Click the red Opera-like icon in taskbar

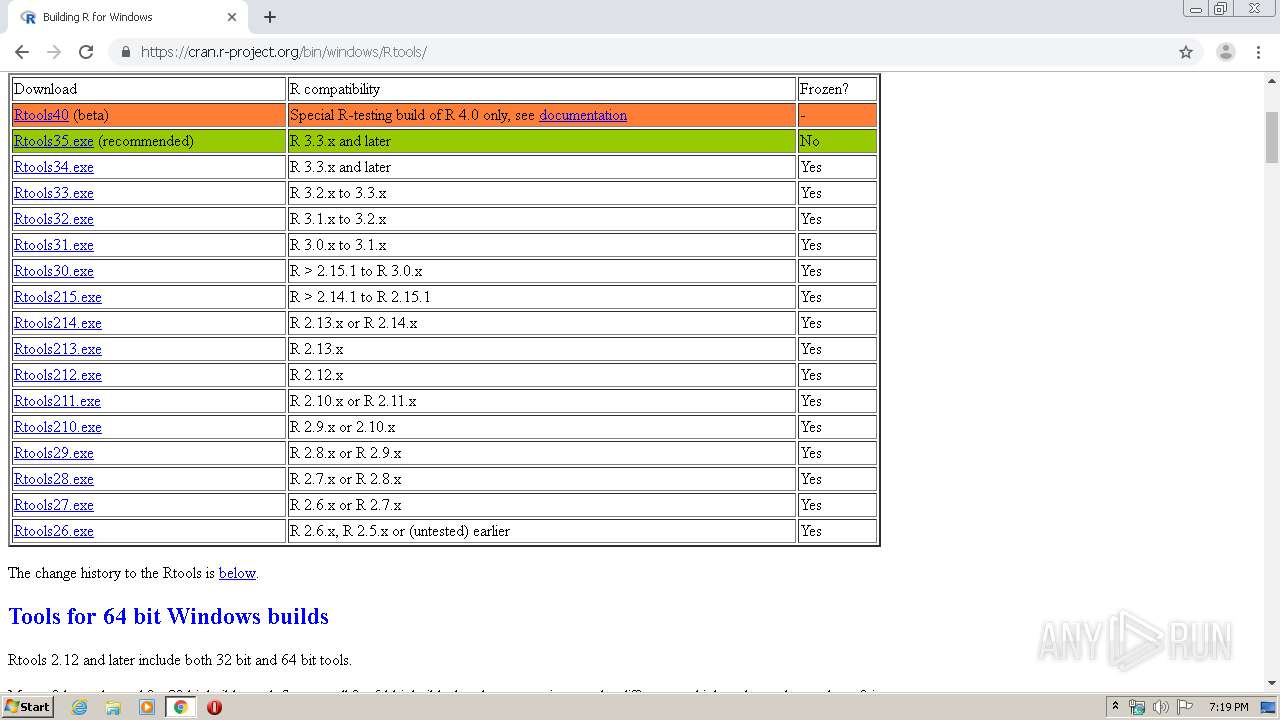214,707
